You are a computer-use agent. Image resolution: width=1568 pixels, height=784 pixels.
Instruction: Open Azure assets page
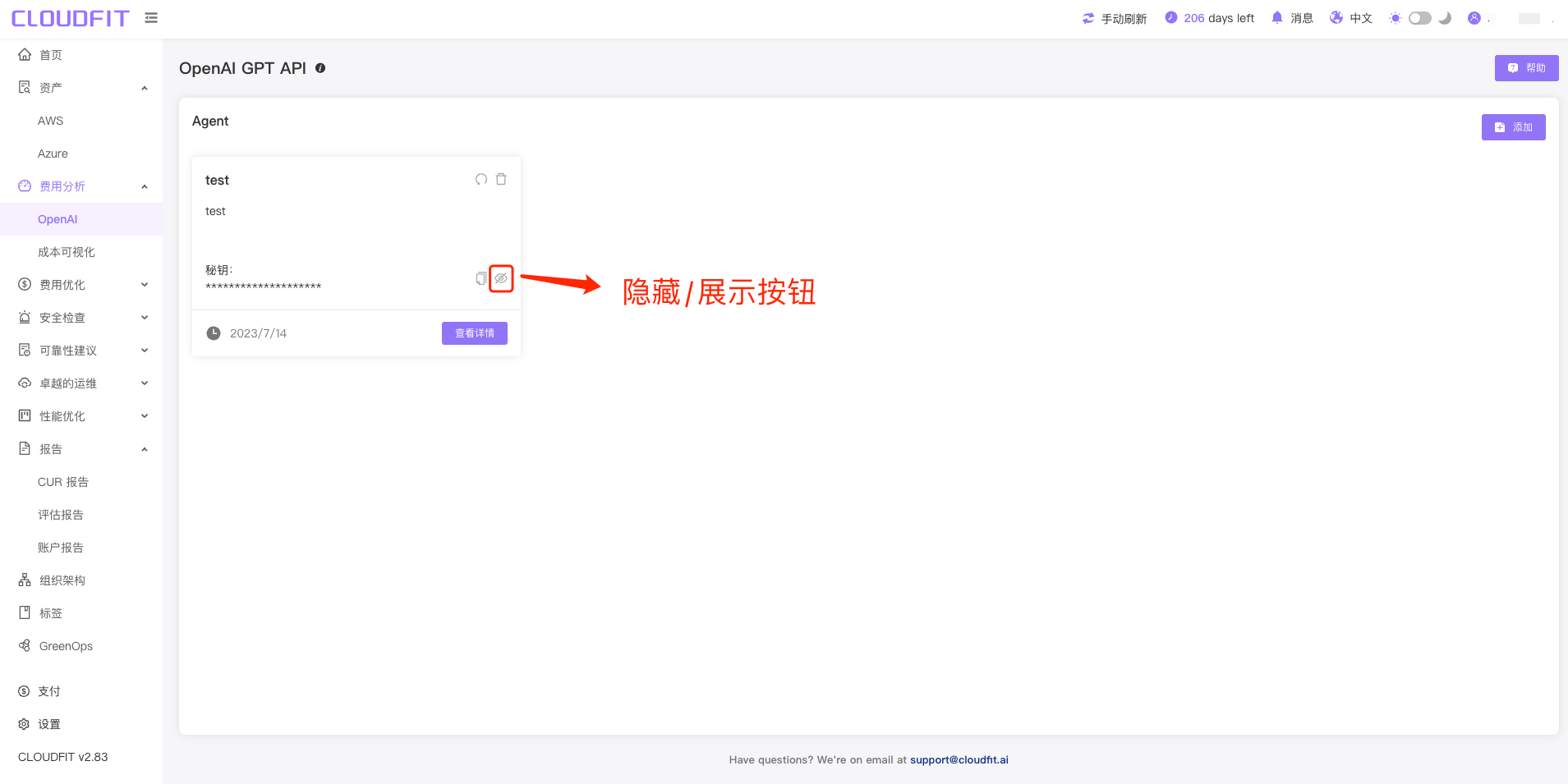coord(81,154)
